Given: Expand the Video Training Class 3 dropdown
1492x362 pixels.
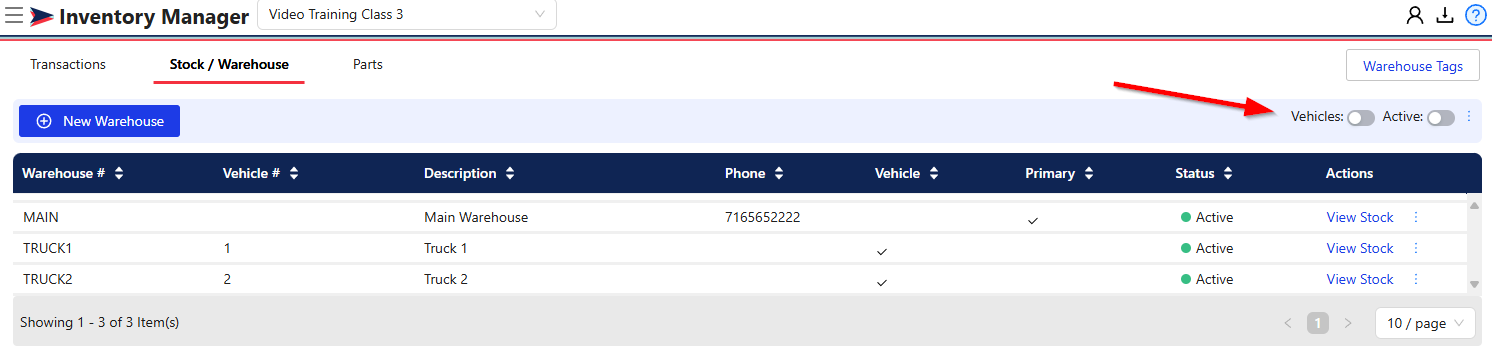Looking at the screenshot, I should click(407, 15).
